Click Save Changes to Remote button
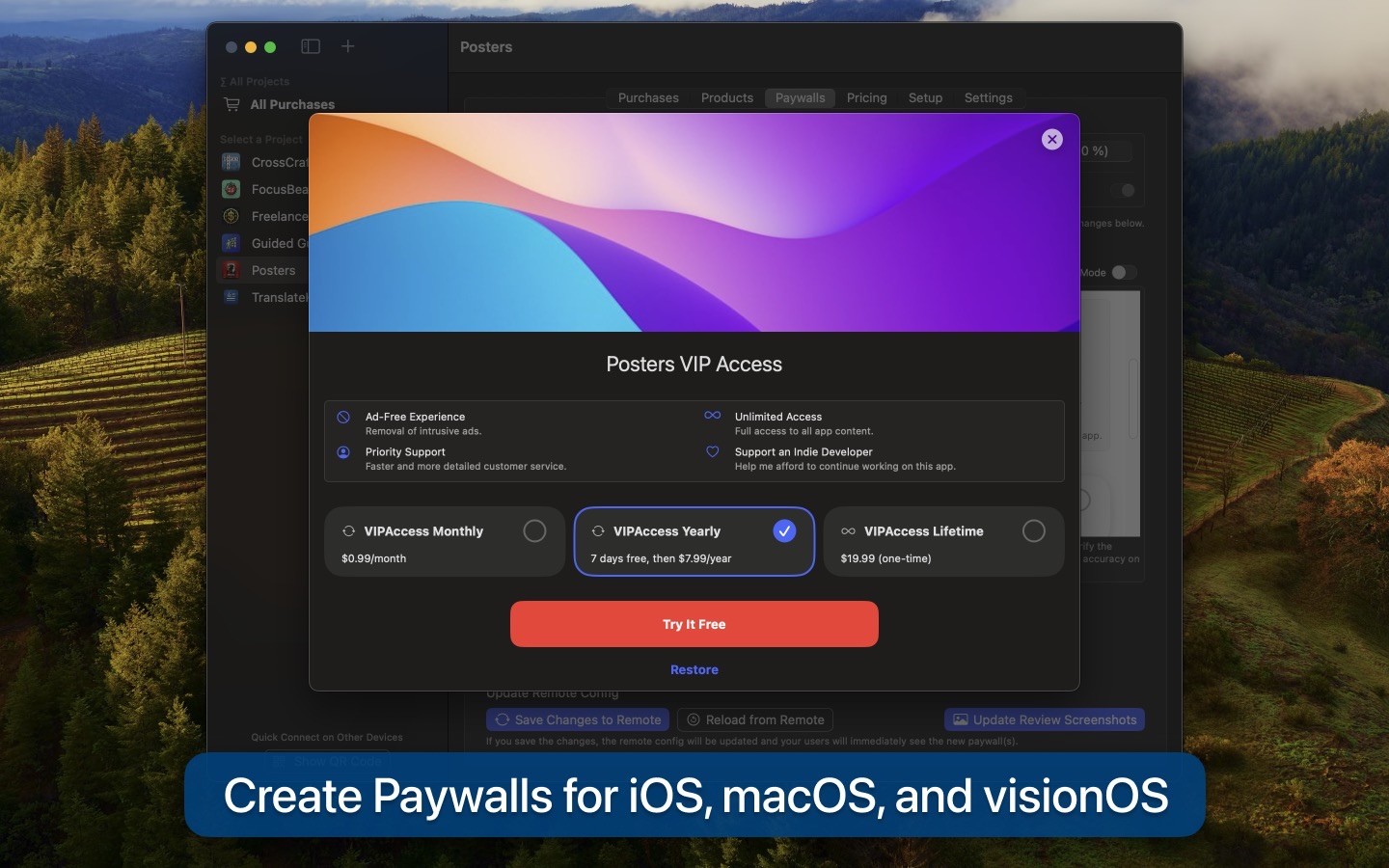Viewport: 1389px width, 868px height. point(578,720)
